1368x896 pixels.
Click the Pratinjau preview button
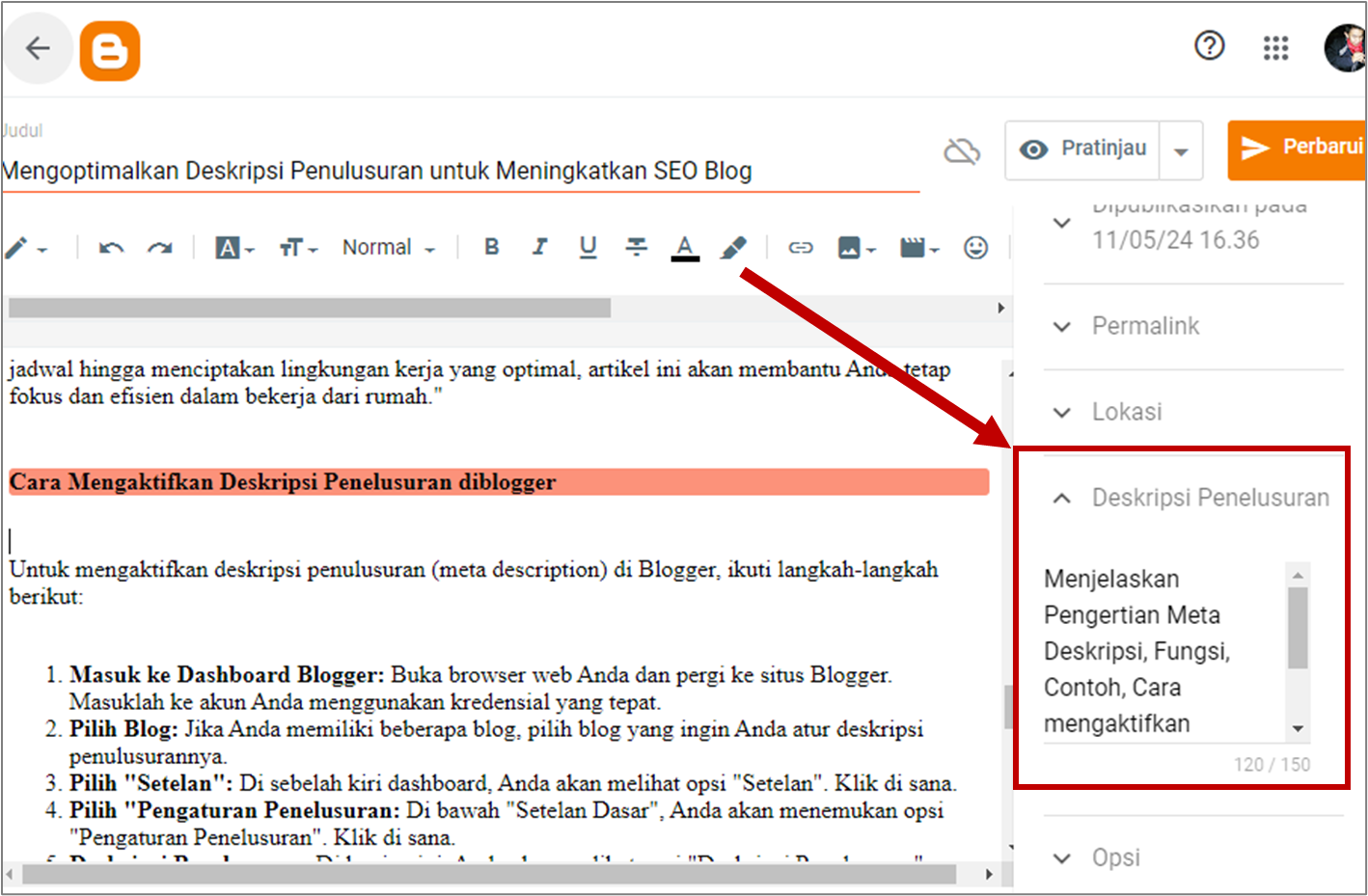(x=1082, y=149)
